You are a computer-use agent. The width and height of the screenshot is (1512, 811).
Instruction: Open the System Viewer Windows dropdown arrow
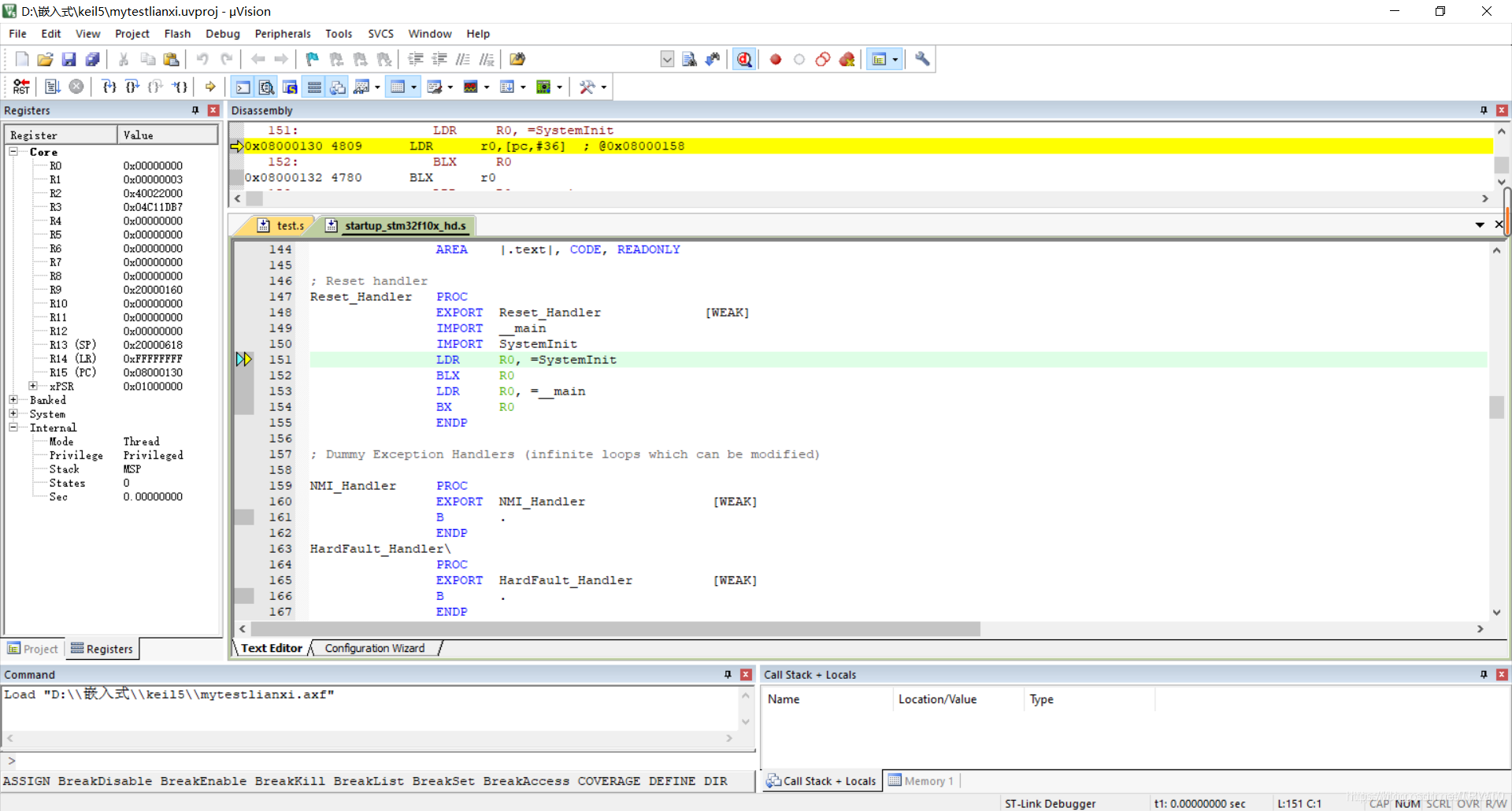559,87
